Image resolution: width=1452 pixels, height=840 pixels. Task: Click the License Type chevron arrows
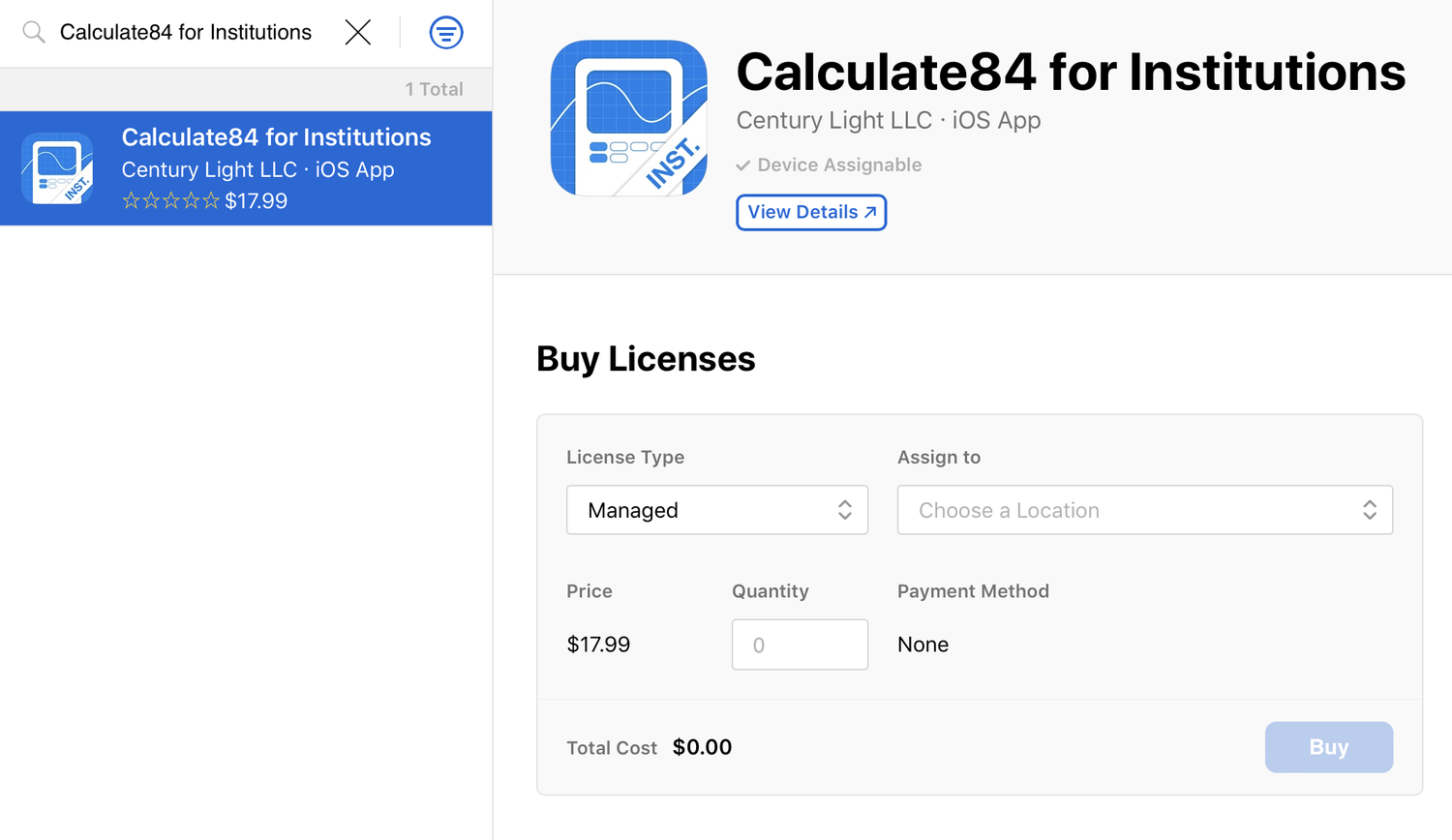click(x=845, y=510)
